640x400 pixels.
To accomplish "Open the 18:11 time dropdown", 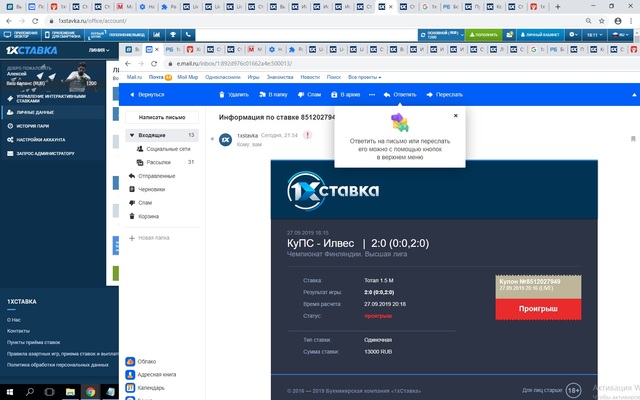I will (x=594, y=35).
